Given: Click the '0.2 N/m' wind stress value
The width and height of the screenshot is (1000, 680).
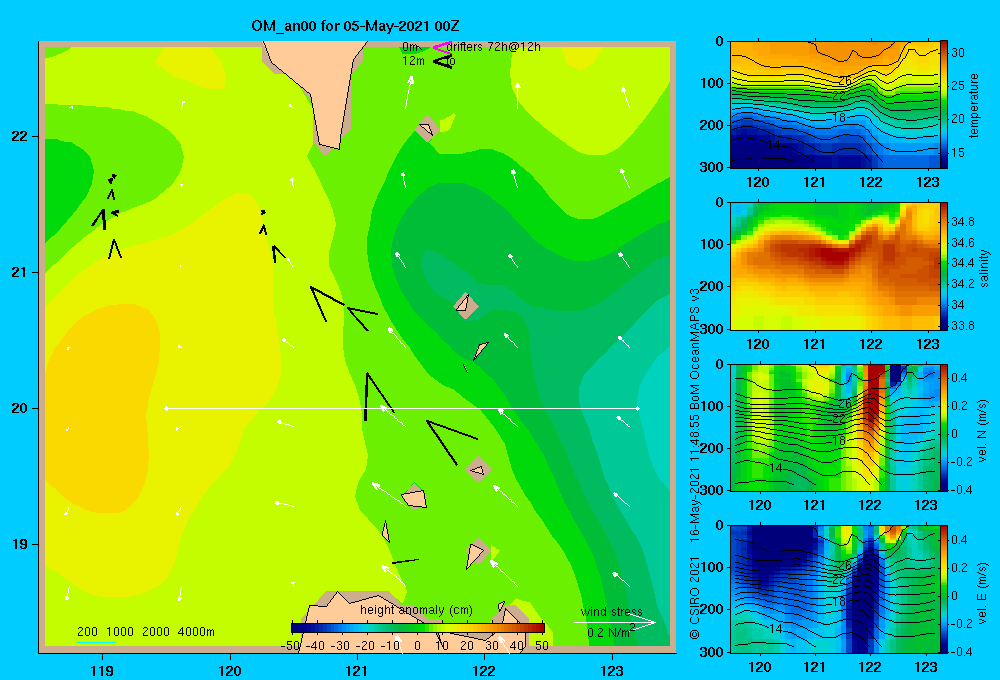Looking at the screenshot, I should (608, 632).
